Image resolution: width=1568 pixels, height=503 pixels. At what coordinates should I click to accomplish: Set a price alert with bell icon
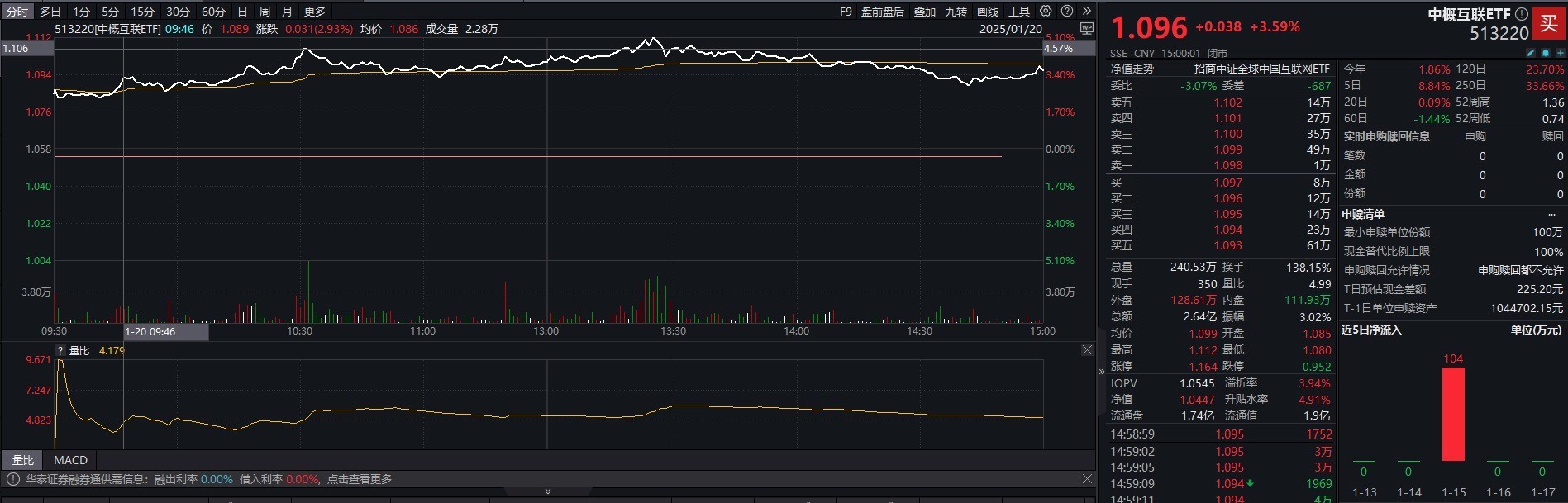click(x=1545, y=53)
